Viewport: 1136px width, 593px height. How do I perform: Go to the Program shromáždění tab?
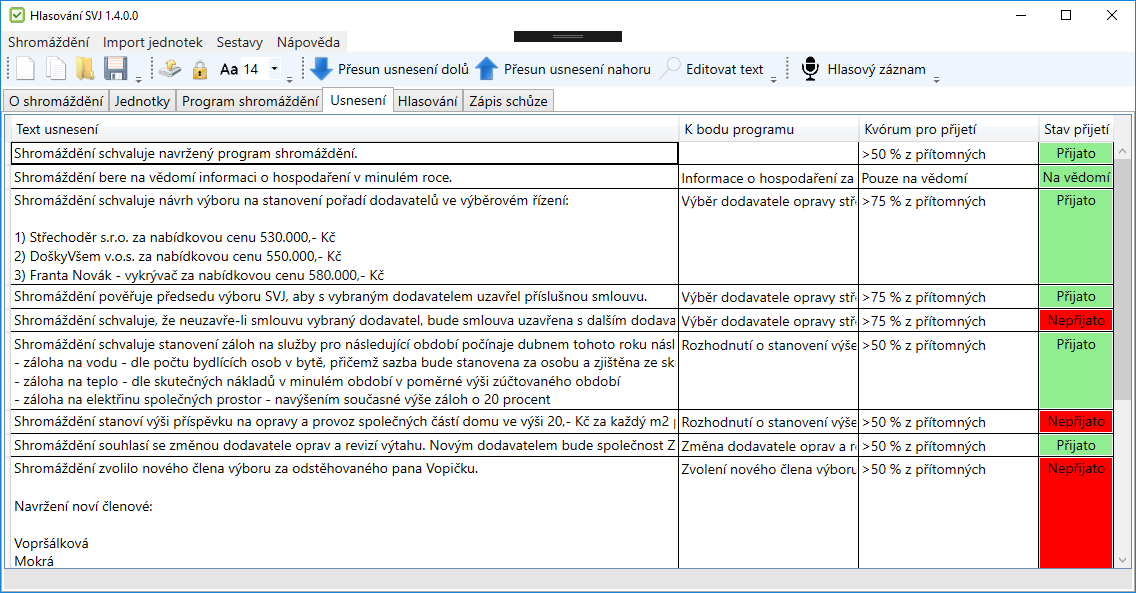(x=250, y=101)
